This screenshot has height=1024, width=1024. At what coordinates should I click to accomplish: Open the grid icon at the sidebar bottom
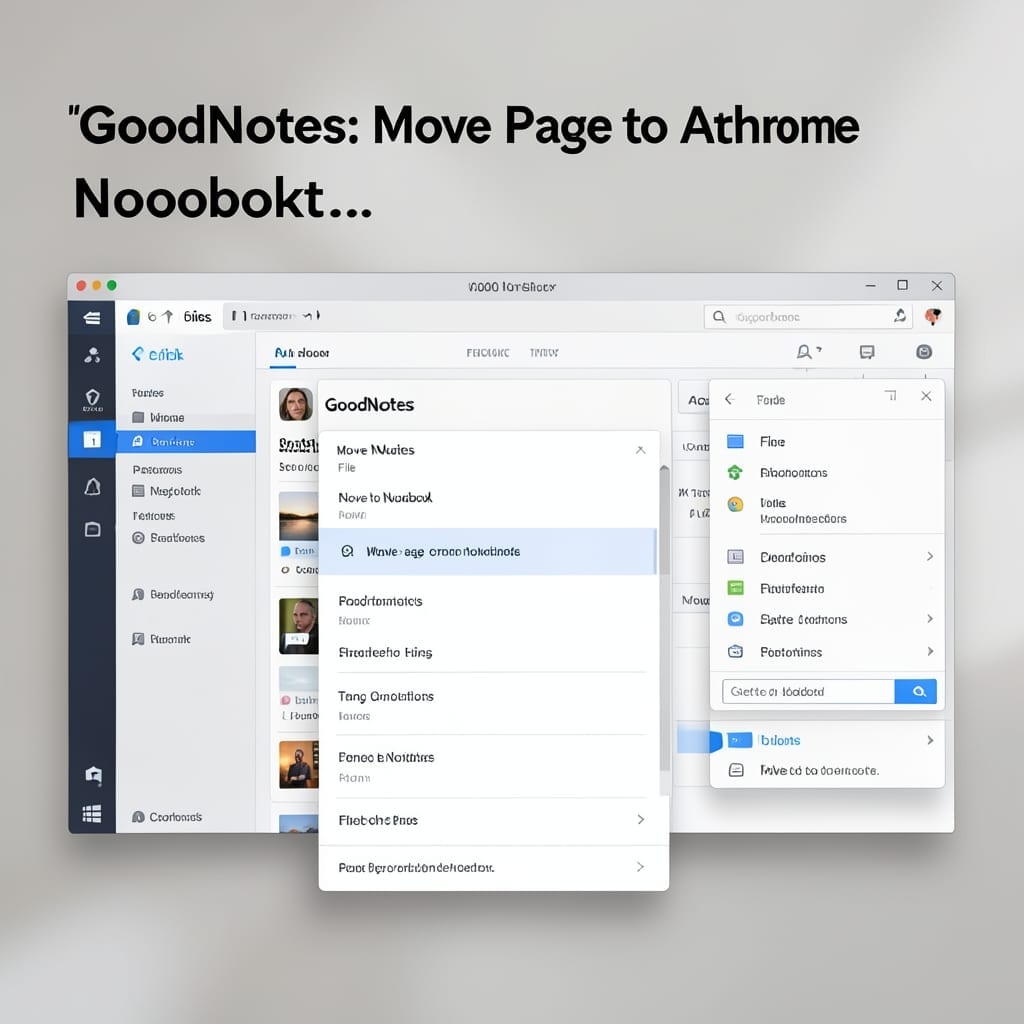tap(92, 814)
